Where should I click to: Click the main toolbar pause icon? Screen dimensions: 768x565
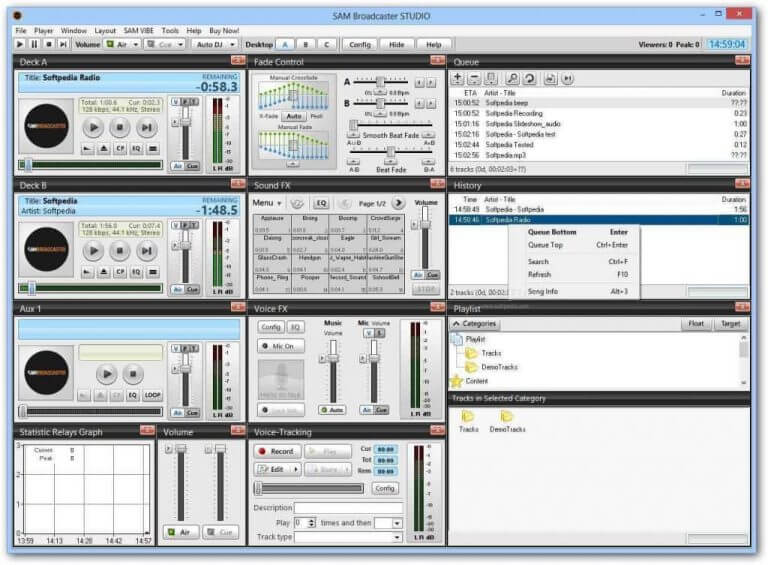coord(34,44)
